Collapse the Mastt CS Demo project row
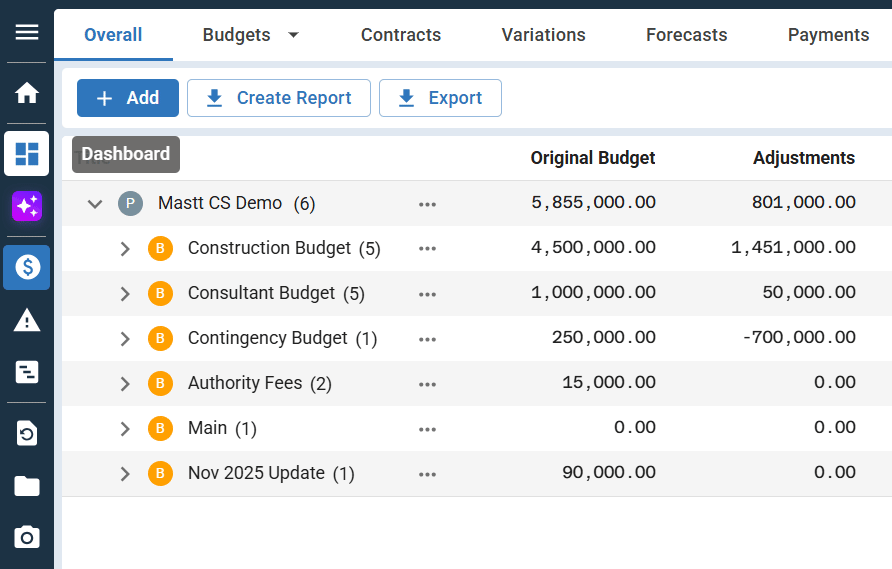892x569 pixels. click(95, 204)
